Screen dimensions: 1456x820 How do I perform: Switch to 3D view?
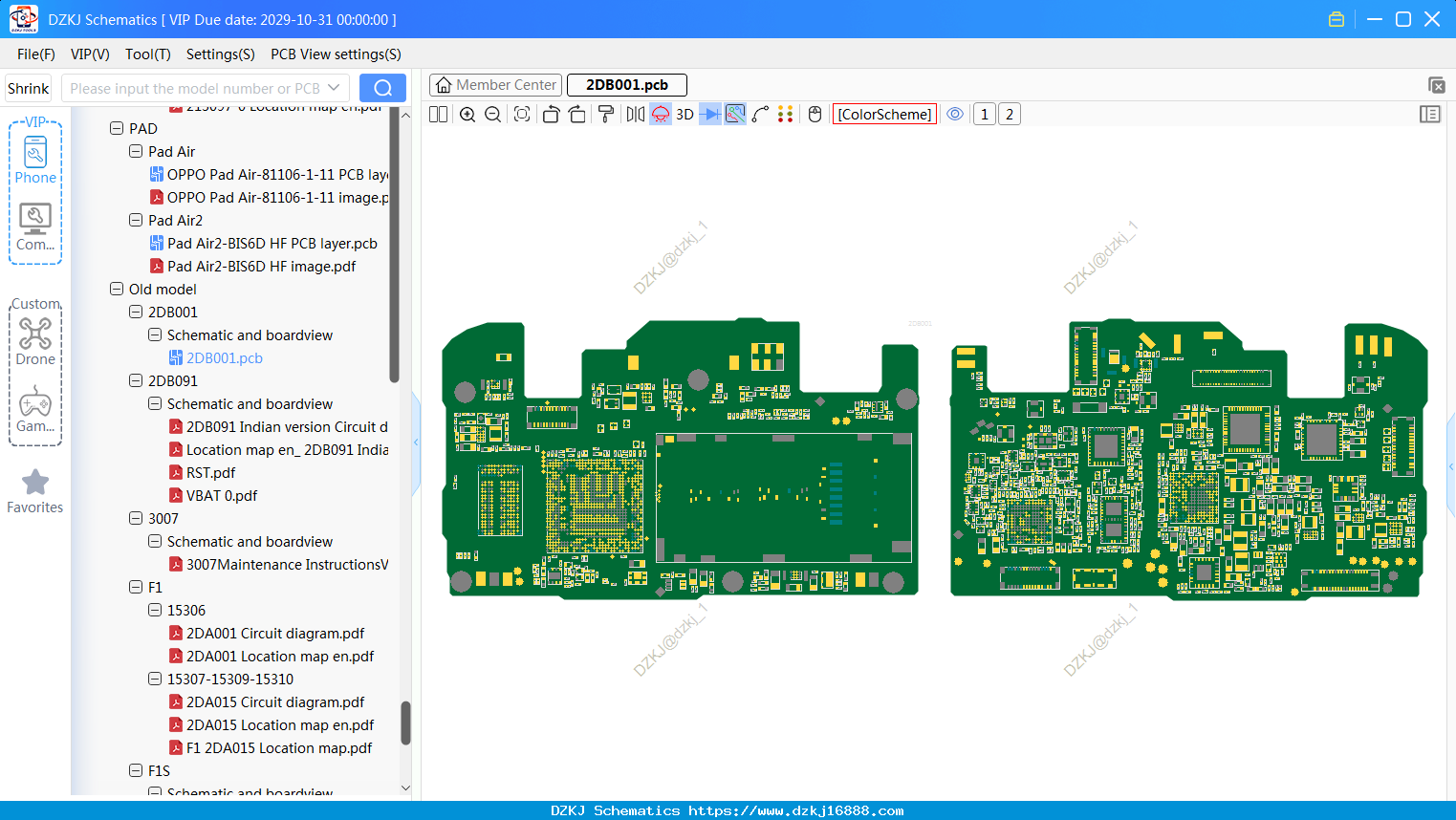(x=685, y=114)
